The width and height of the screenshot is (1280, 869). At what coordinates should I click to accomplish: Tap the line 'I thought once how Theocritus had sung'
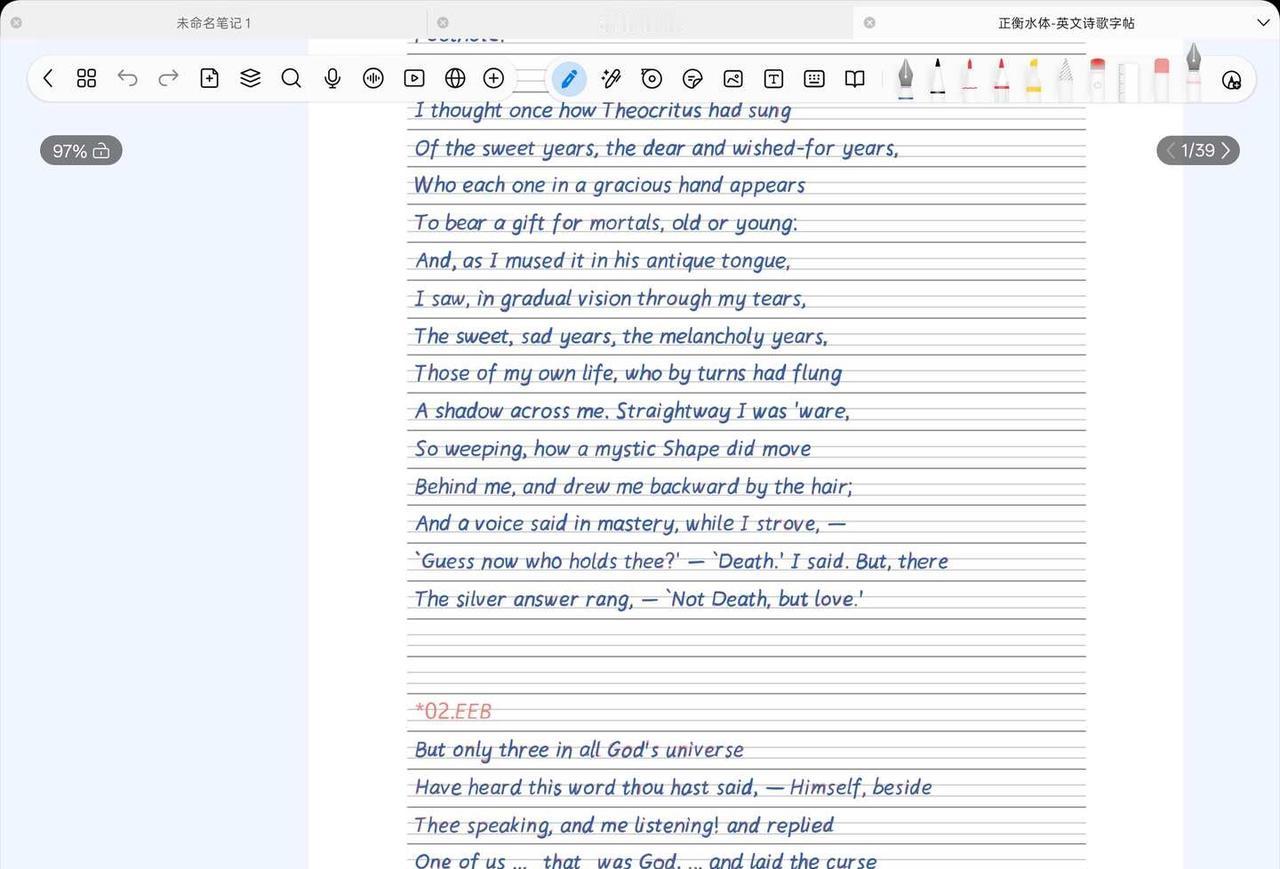coord(603,110)
